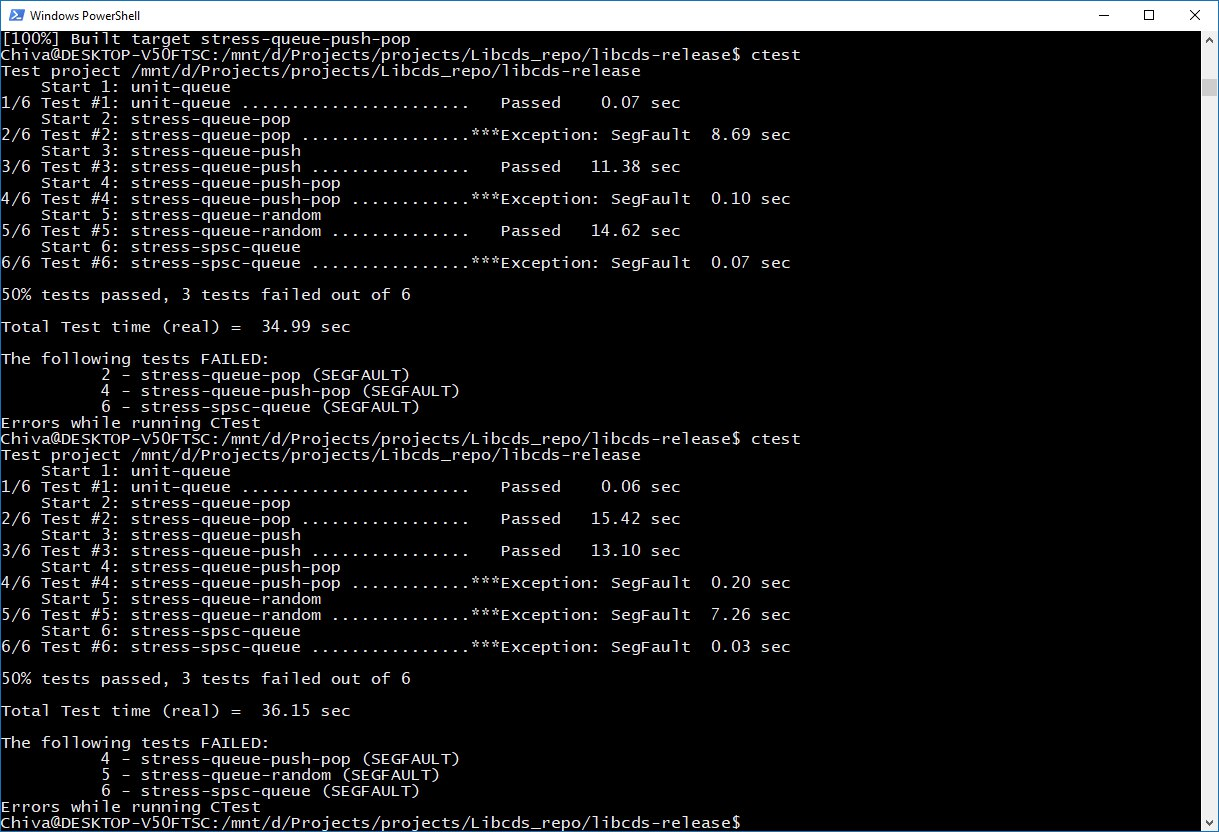Screen dimensions: 1219x832
Task: Click the 'Total Test time (real) = 36.15 sec' line
Action: coord(176,711)
